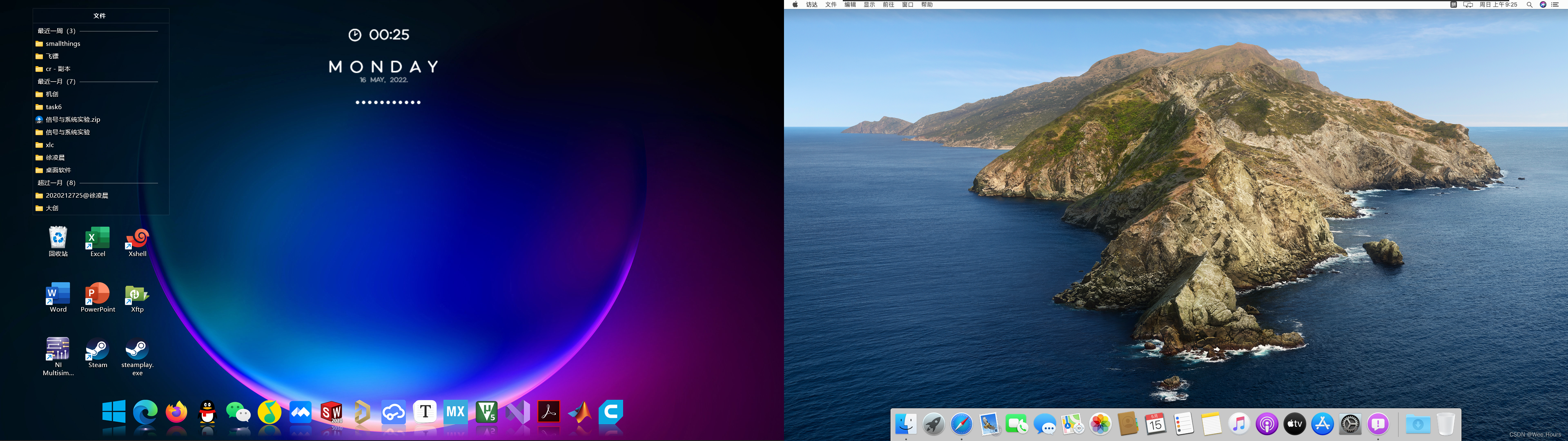Image resolution: width=1568 pixels, height=441 pixels.
Task: Open the 帮助 menu in menu bar
Action: click(x=927, y=5)
